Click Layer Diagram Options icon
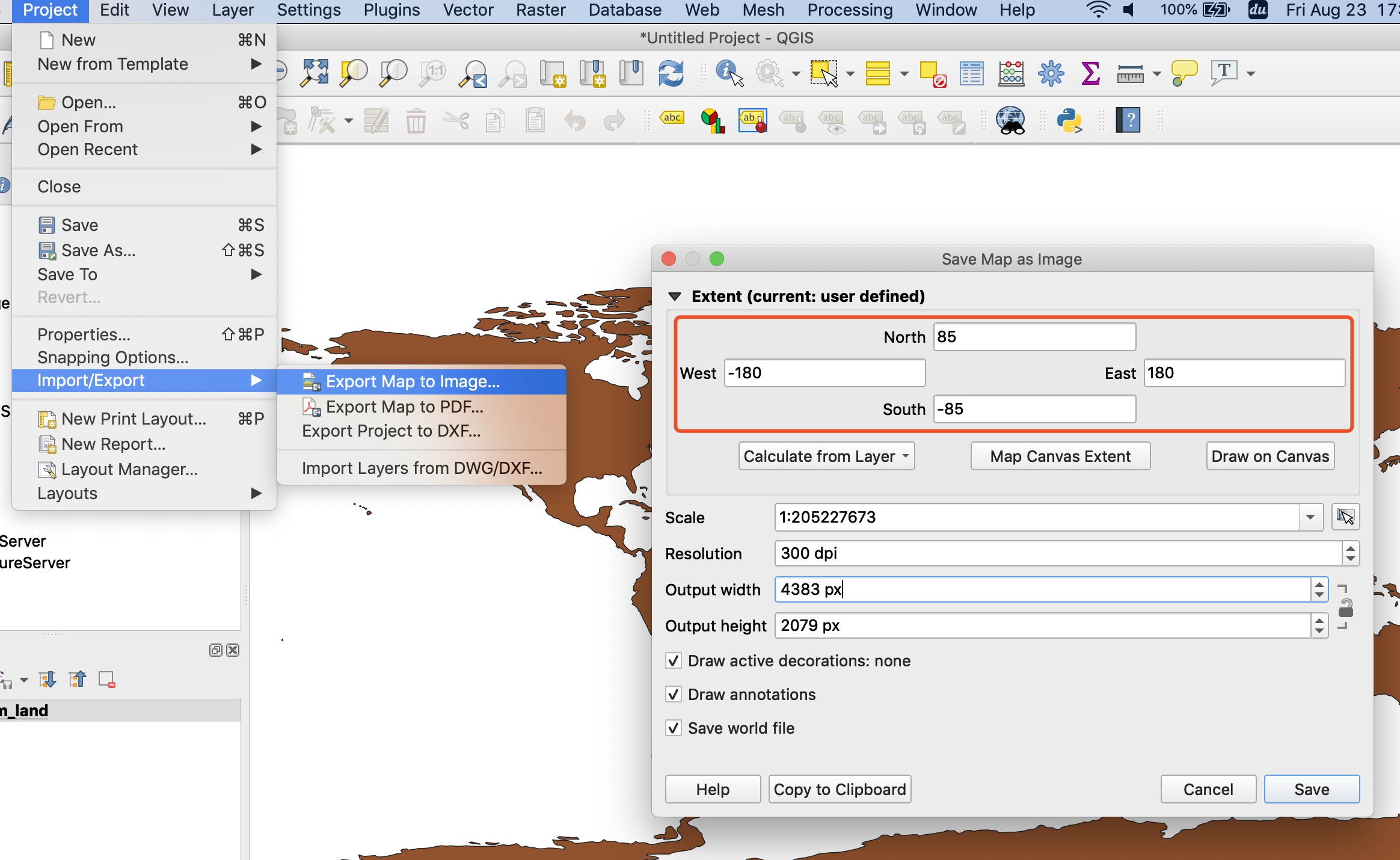Image resolution: width=1400 pixels, height=860 pixels. pos(713,120)
